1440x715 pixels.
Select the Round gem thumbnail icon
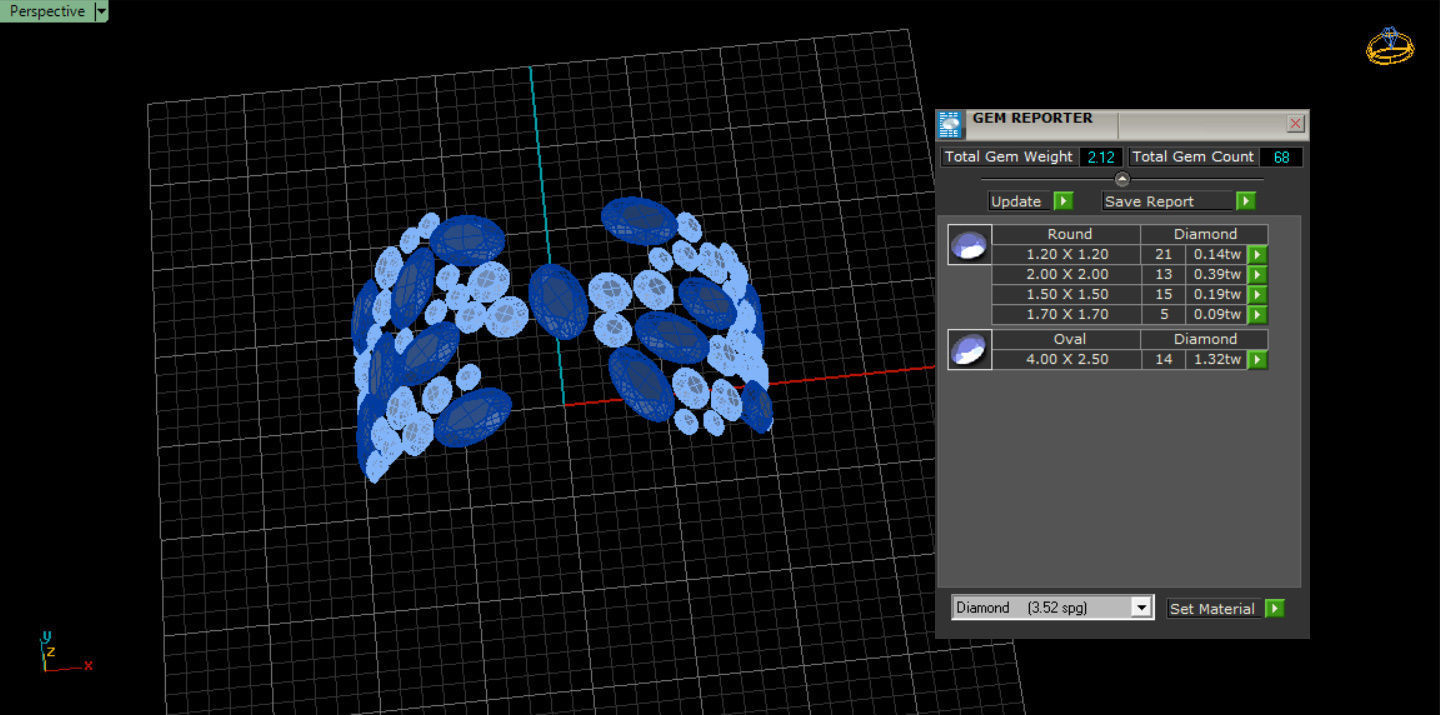[x=970, y=244]
